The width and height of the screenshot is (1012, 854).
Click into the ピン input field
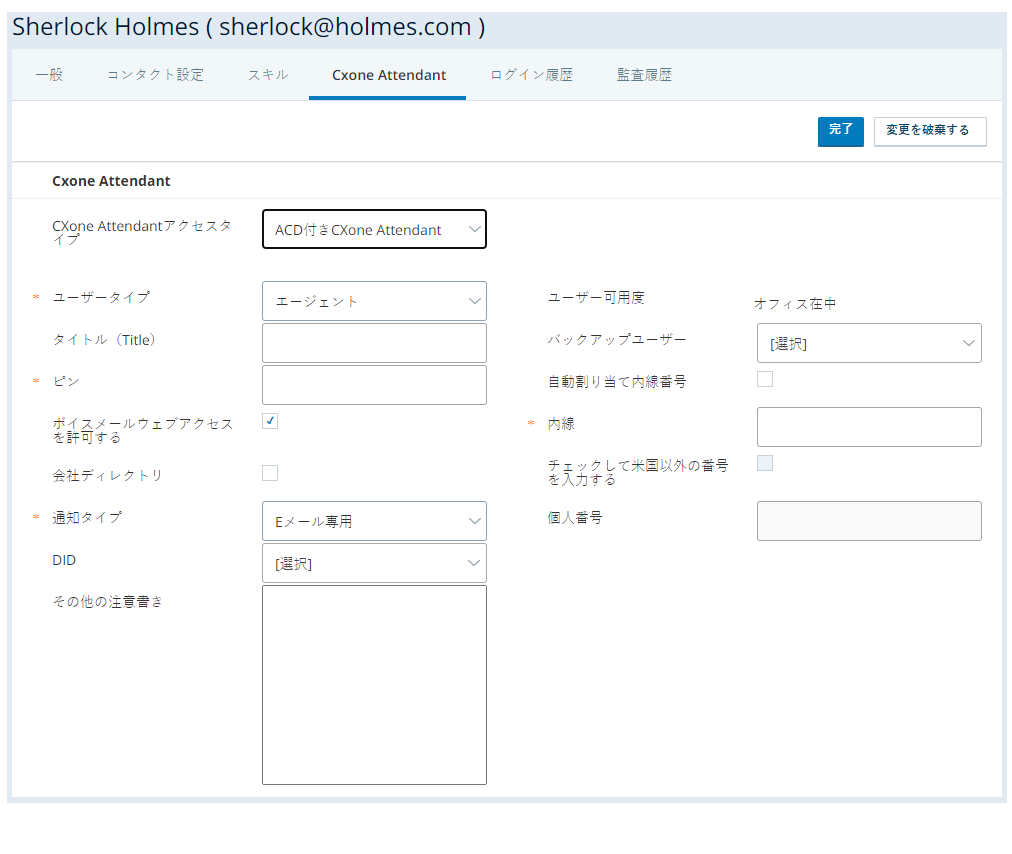click(x=374, y=385)
